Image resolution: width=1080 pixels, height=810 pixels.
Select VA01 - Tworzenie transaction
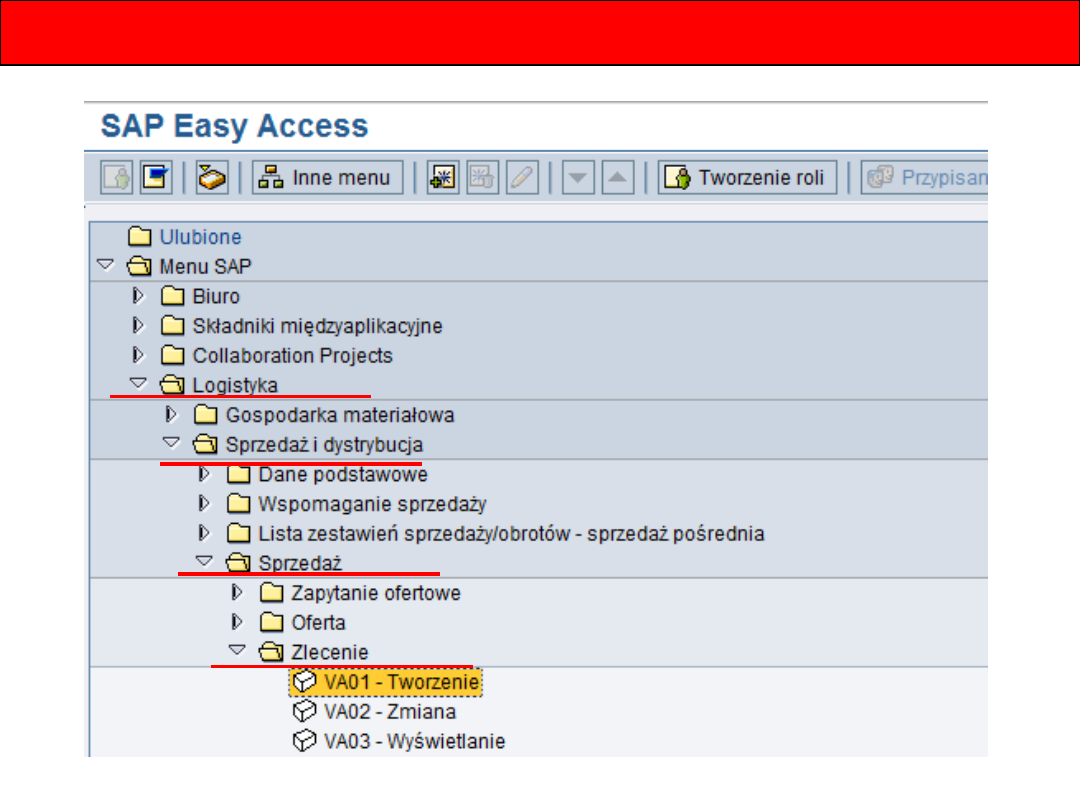click(402, 682)
